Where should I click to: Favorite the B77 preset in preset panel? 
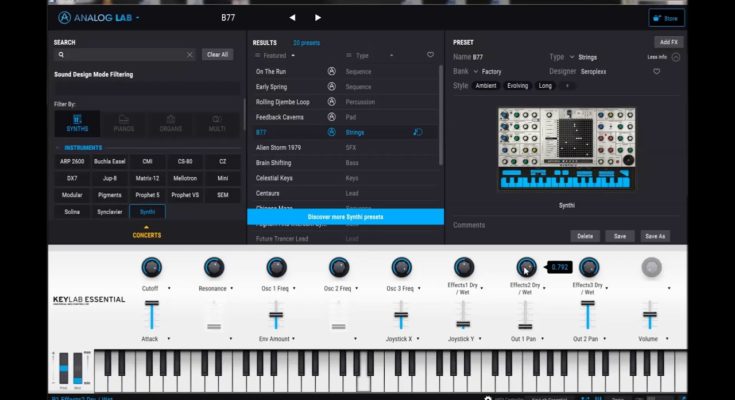[657, 72]
